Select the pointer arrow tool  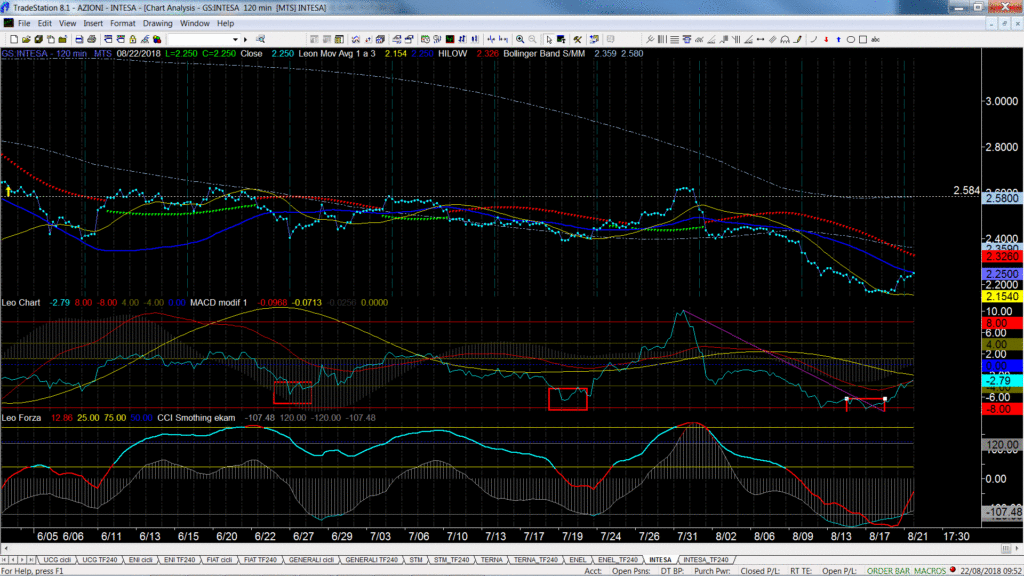click(x=549, y=40)
